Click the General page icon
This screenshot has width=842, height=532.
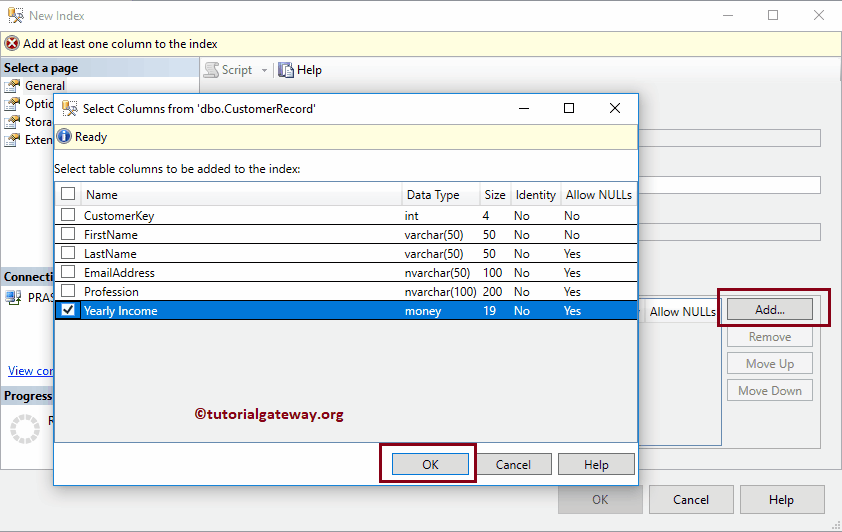[x=12, y=86]
